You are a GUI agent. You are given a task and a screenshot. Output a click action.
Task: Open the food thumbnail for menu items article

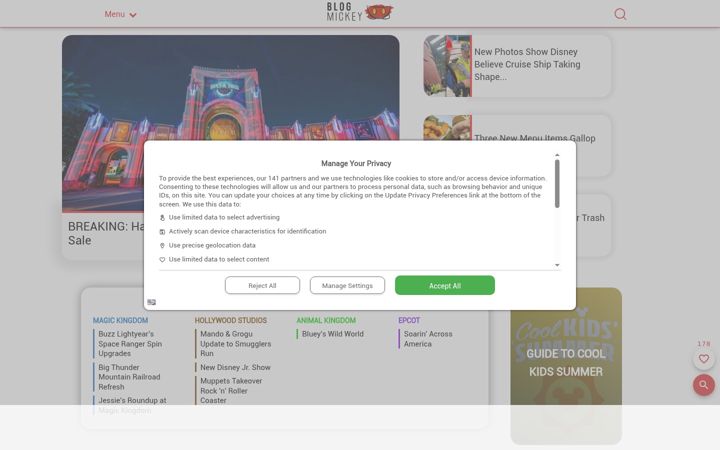coord(448,128)
